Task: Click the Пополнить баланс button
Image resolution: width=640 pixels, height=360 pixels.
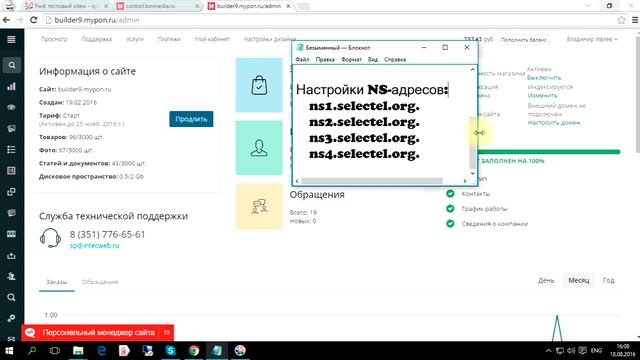Action: point(524,40)
